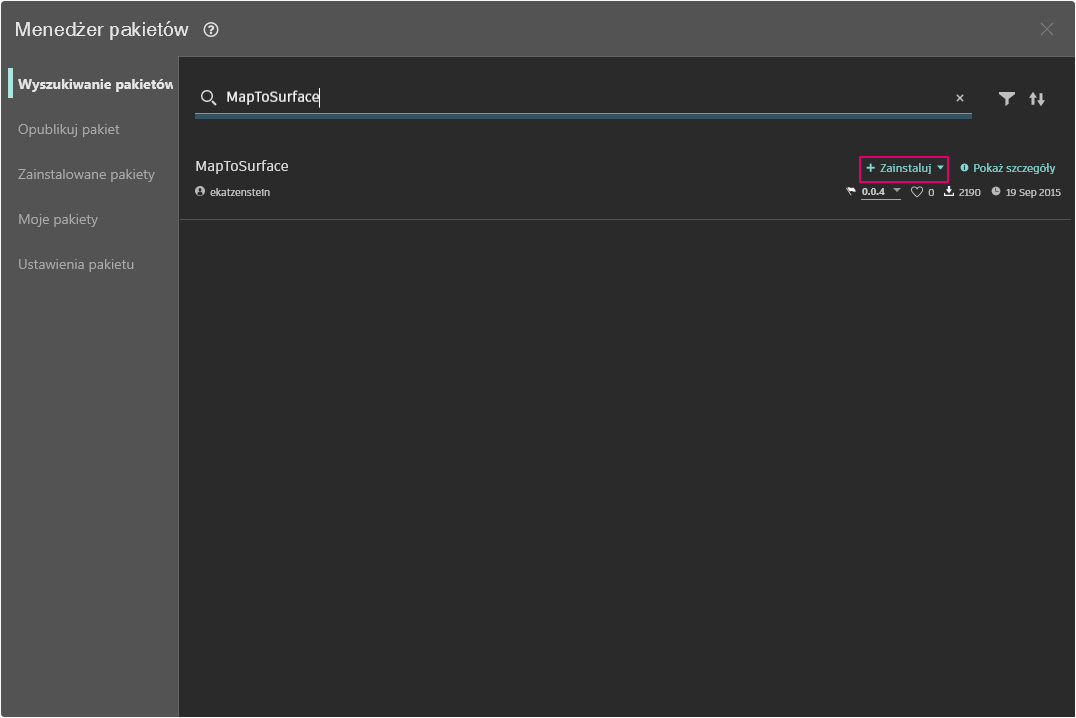Expand the Zainstaluj dropdown arrow
The width and height of the screenshot is (1076, 718).
940,167
